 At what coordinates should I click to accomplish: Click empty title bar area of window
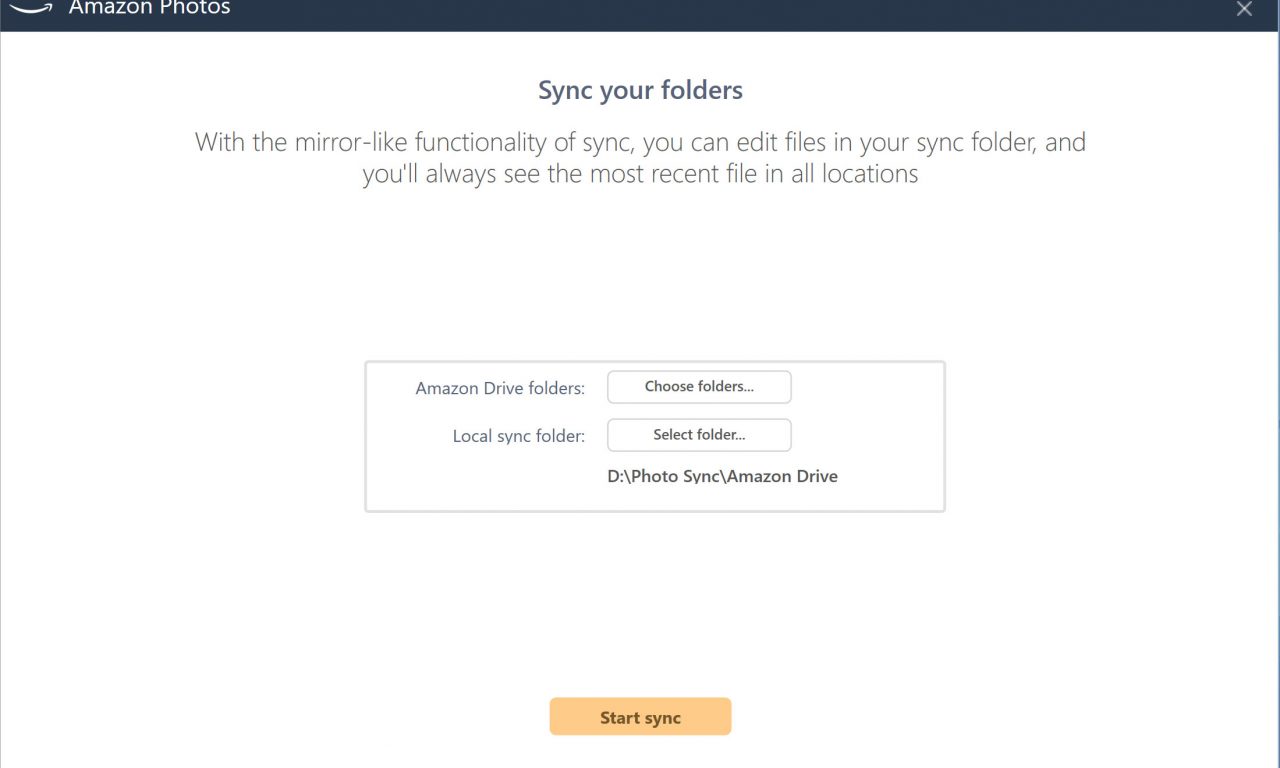coord(700,12)
